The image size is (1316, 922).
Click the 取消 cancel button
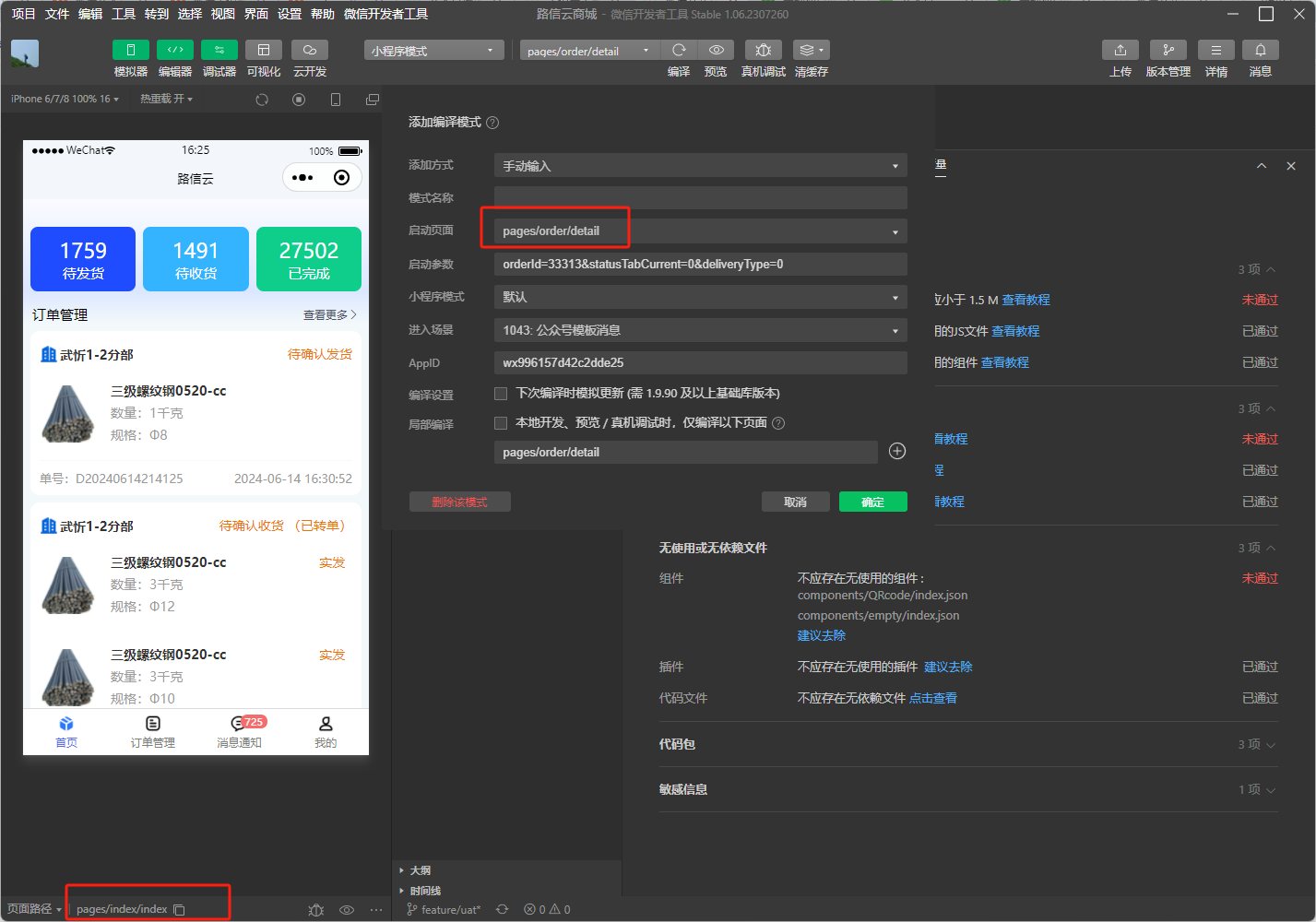click(795, 502)
